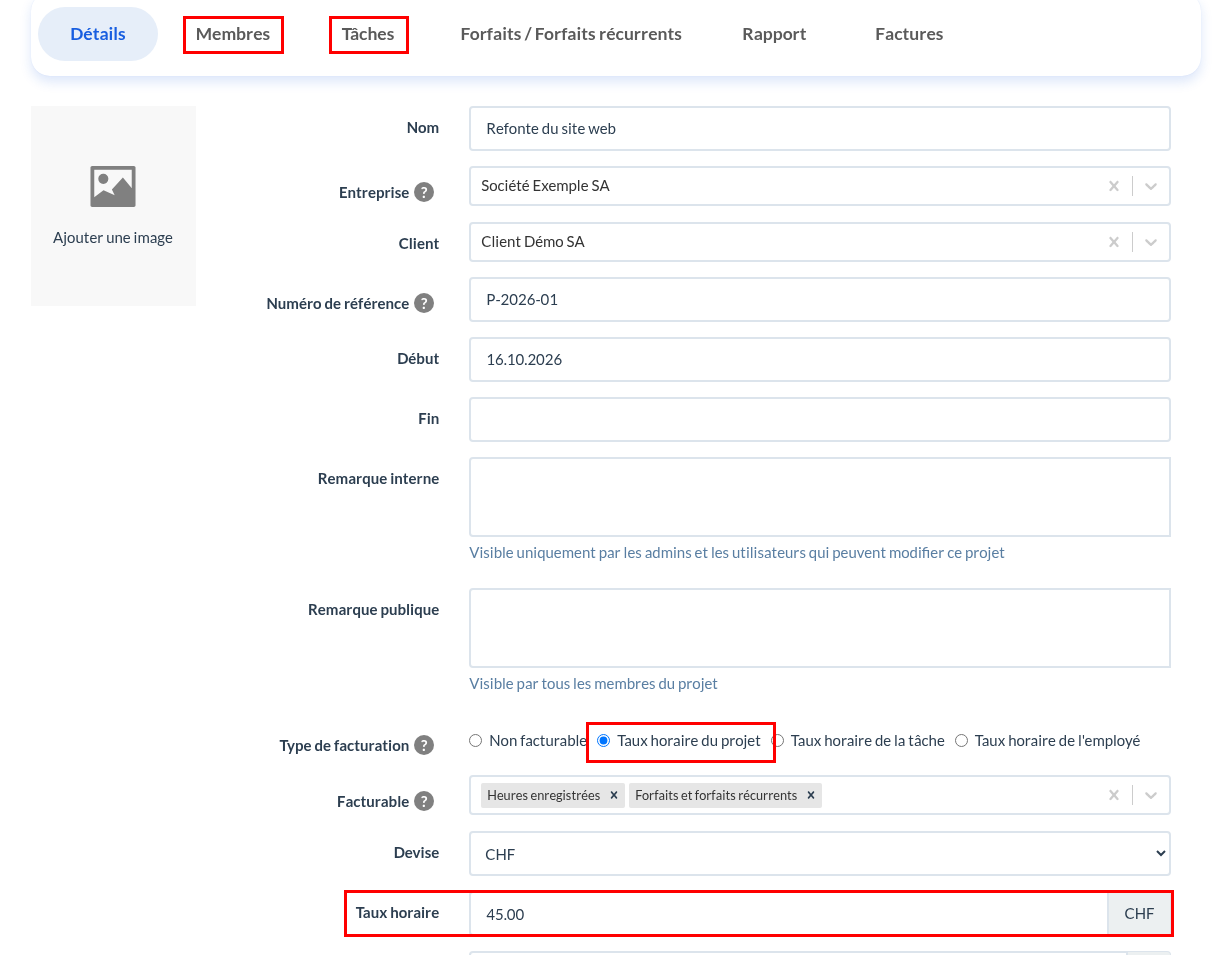Click the Entreprise help question-mark icon
1215x955 pixels.
[424, 192]
